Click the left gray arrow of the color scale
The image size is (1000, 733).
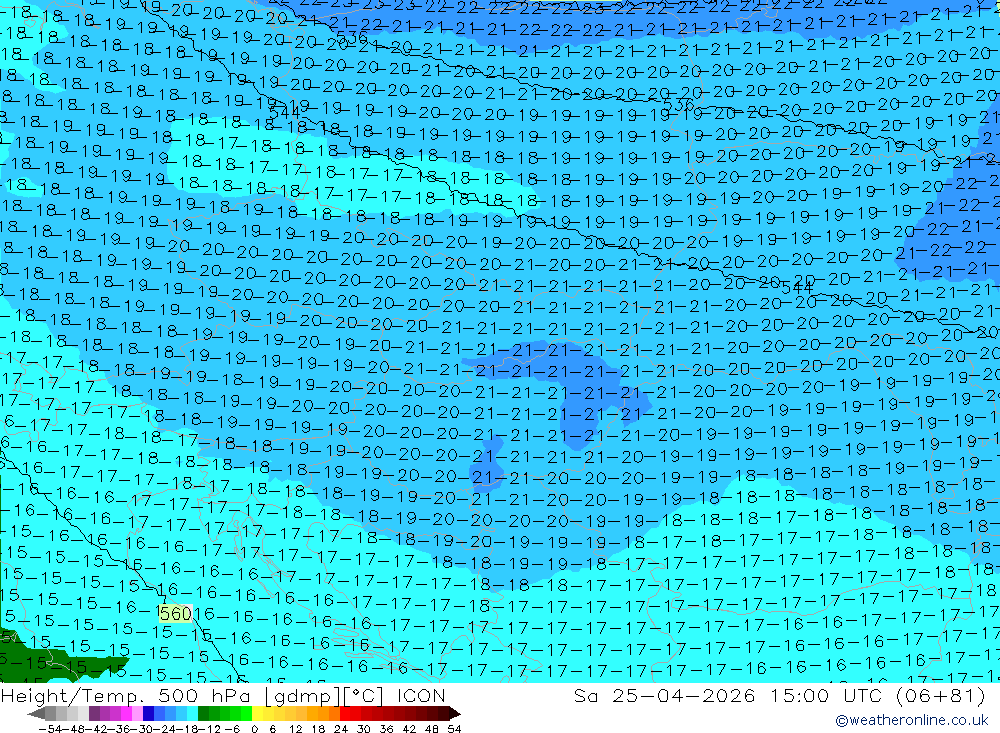pyautogui.click(x=36, y=713)
